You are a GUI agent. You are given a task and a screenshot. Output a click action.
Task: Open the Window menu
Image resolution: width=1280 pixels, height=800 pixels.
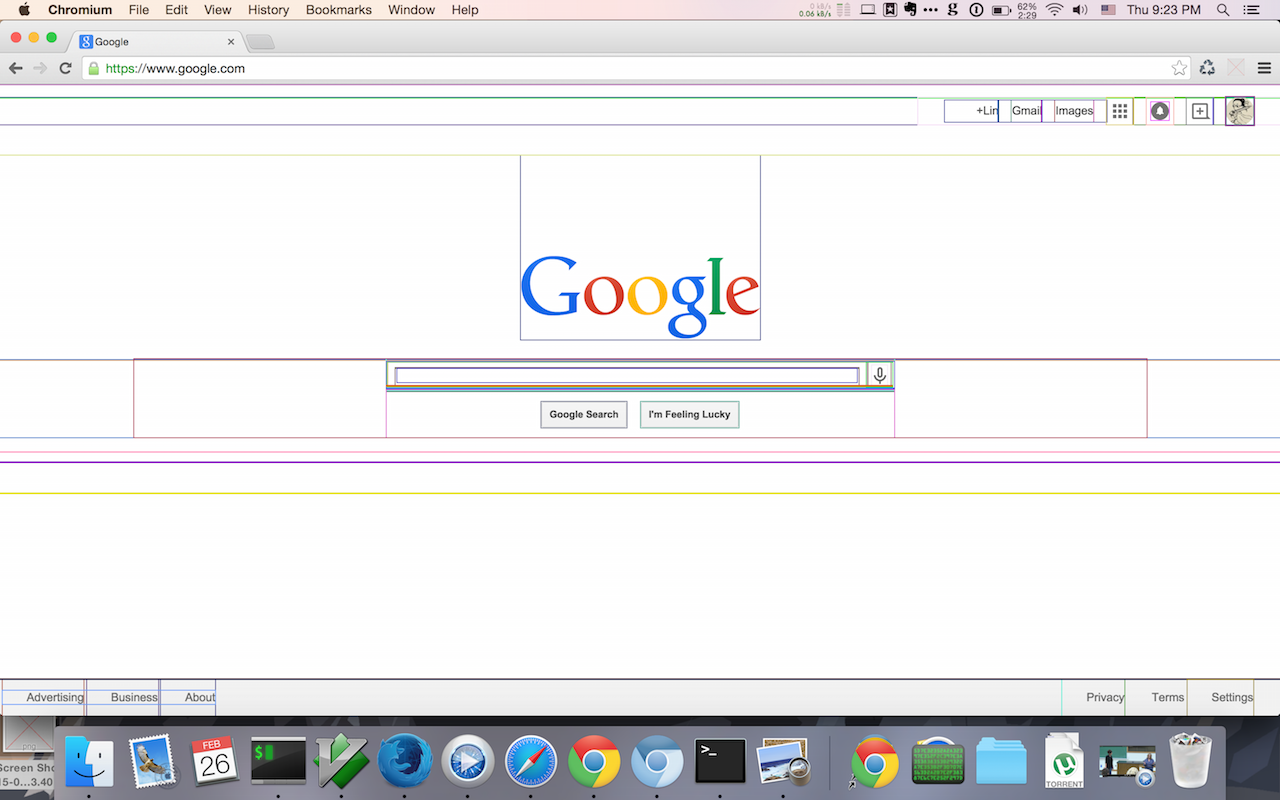tap(412, 10)
